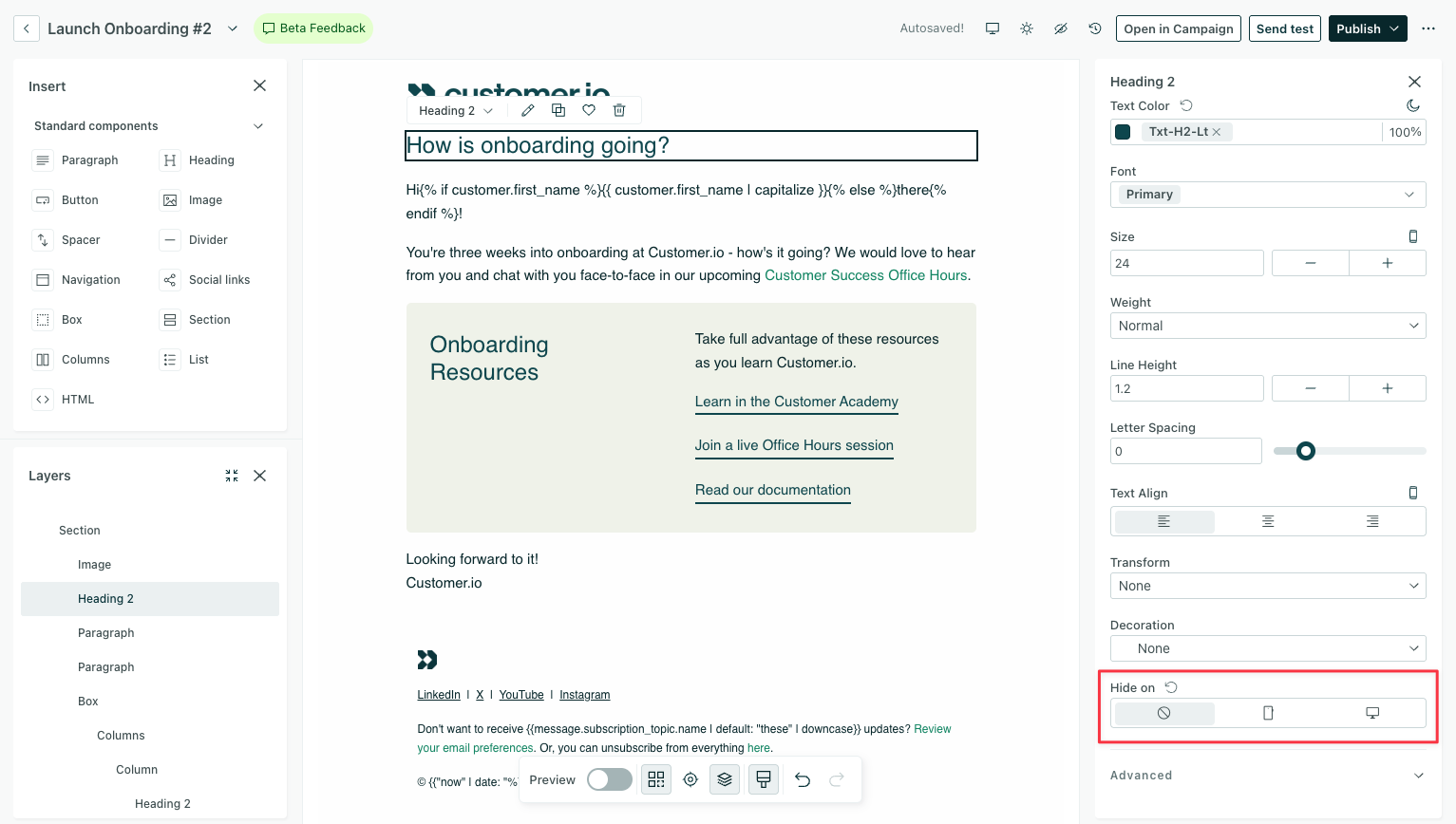Click the layers stack icon in bottom toolbar
The width and height of the screenshot is (1456, 824).
tap(725, 779)
